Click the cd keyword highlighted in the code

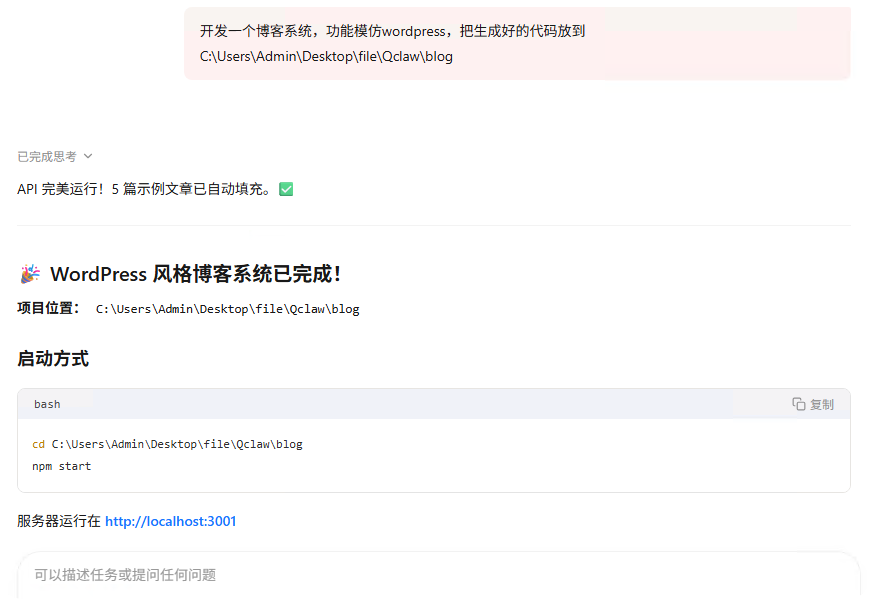[38, 444]
